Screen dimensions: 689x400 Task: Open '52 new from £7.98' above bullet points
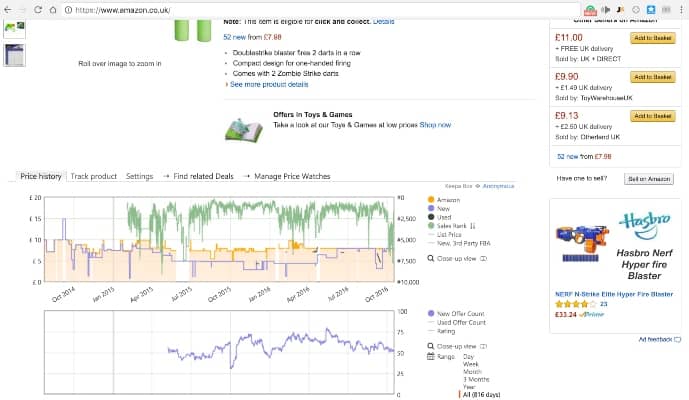point(252,37)
